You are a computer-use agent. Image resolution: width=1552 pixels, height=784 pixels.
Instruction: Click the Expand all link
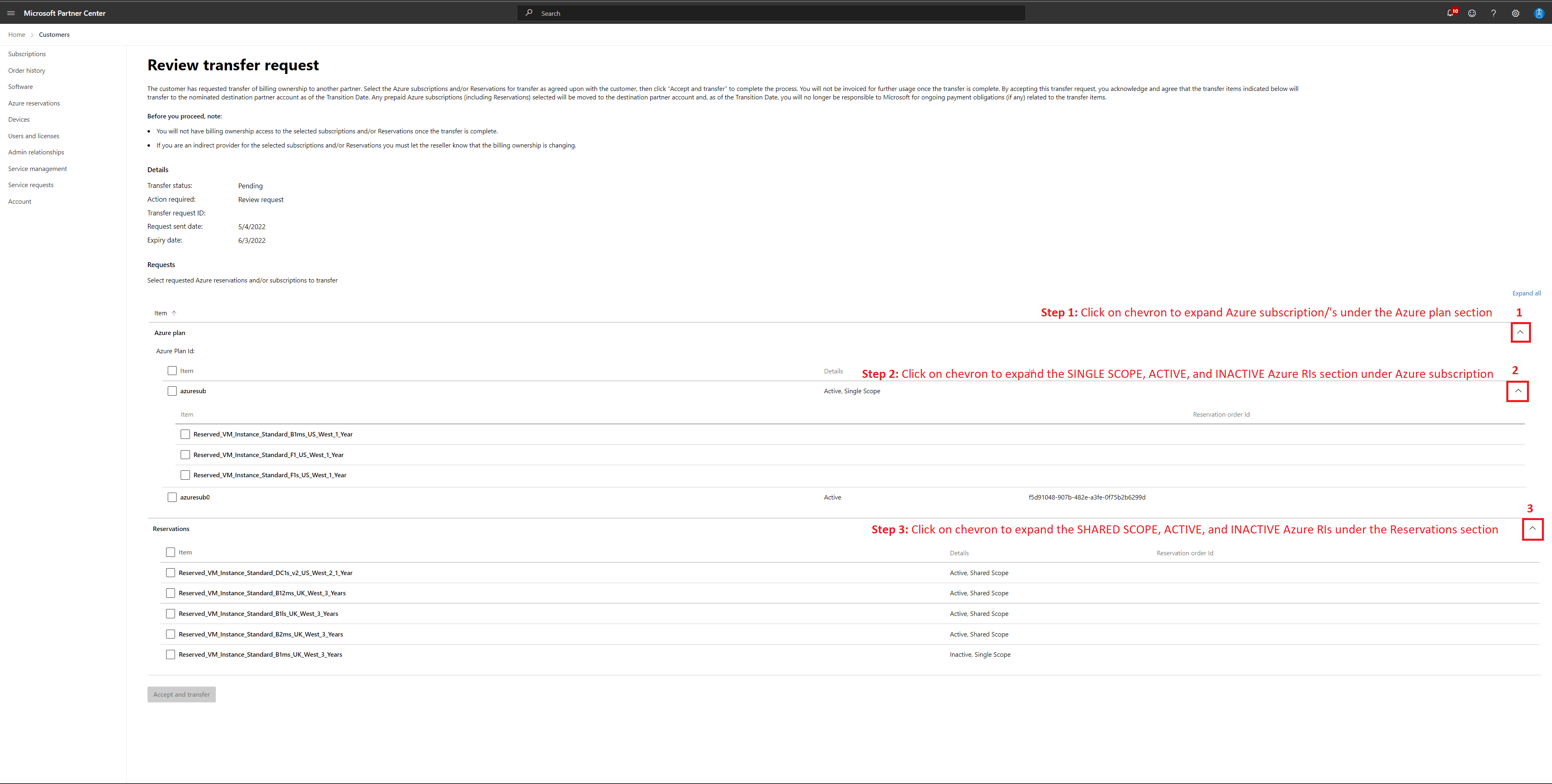(x=1526, y=293)
